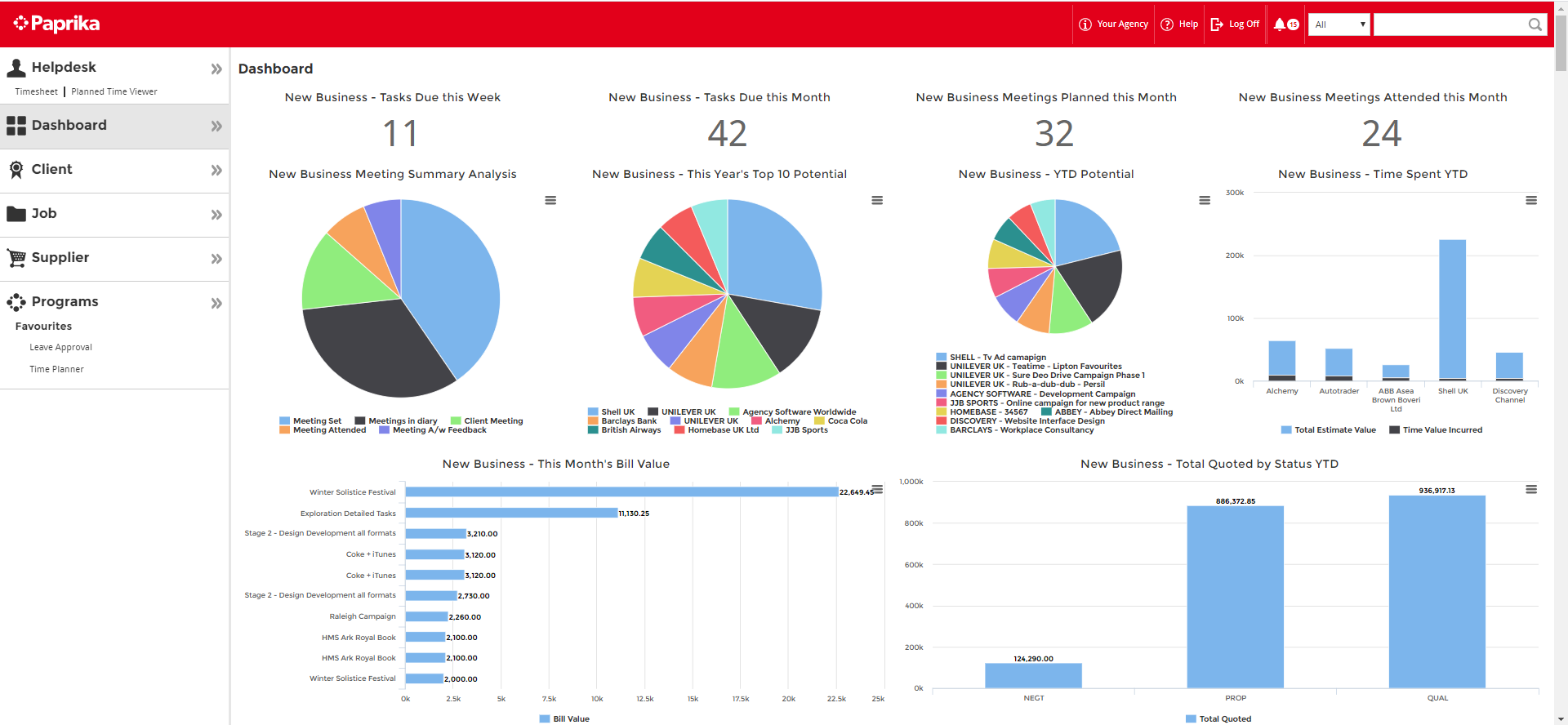Viewport: 1568px width, 725px height.
Task: Click the QUAL bar in Total Quoted chart
Action: [x=1437, y=591]
